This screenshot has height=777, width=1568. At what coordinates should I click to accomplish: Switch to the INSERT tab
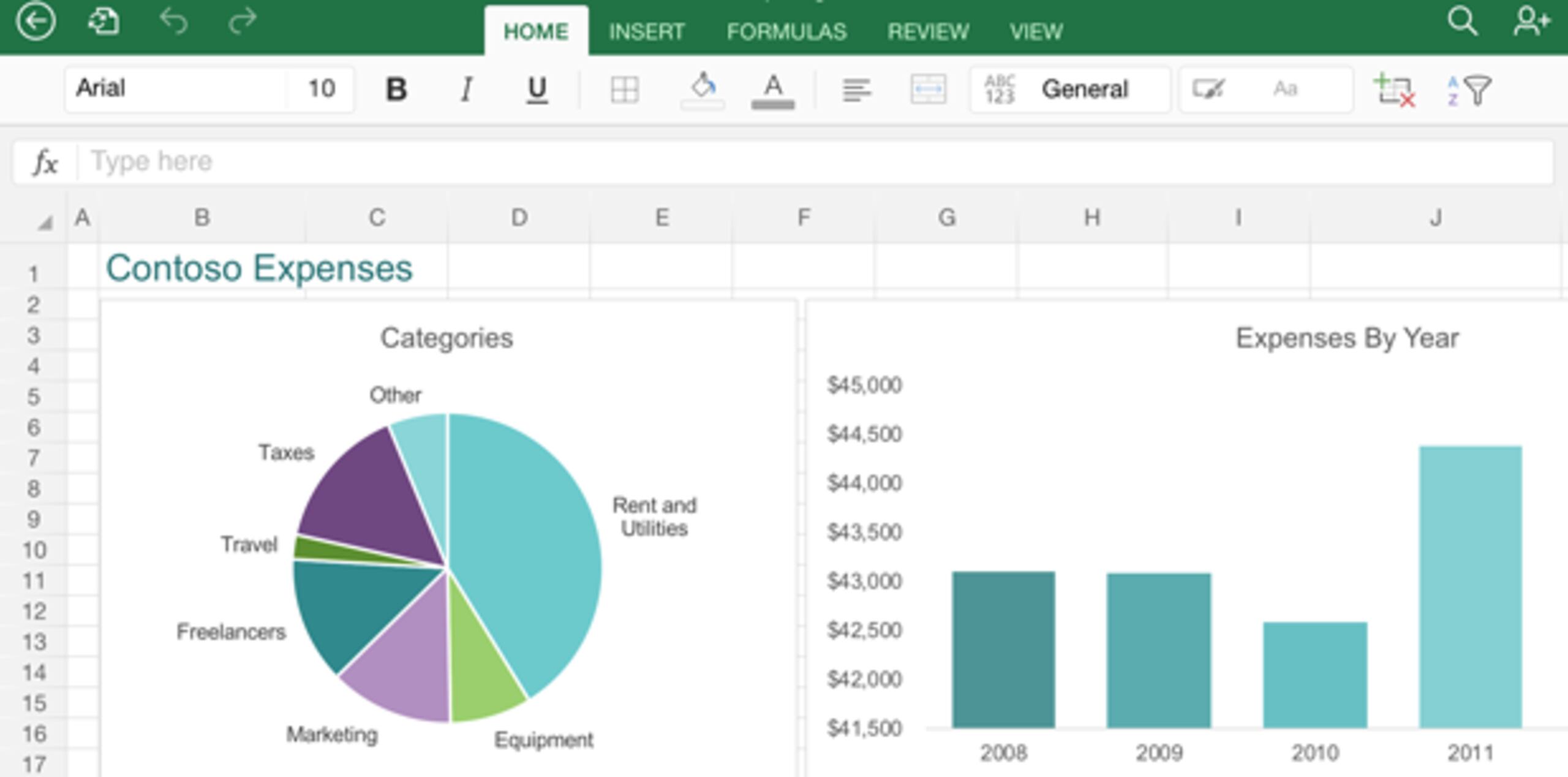(646, 31)
